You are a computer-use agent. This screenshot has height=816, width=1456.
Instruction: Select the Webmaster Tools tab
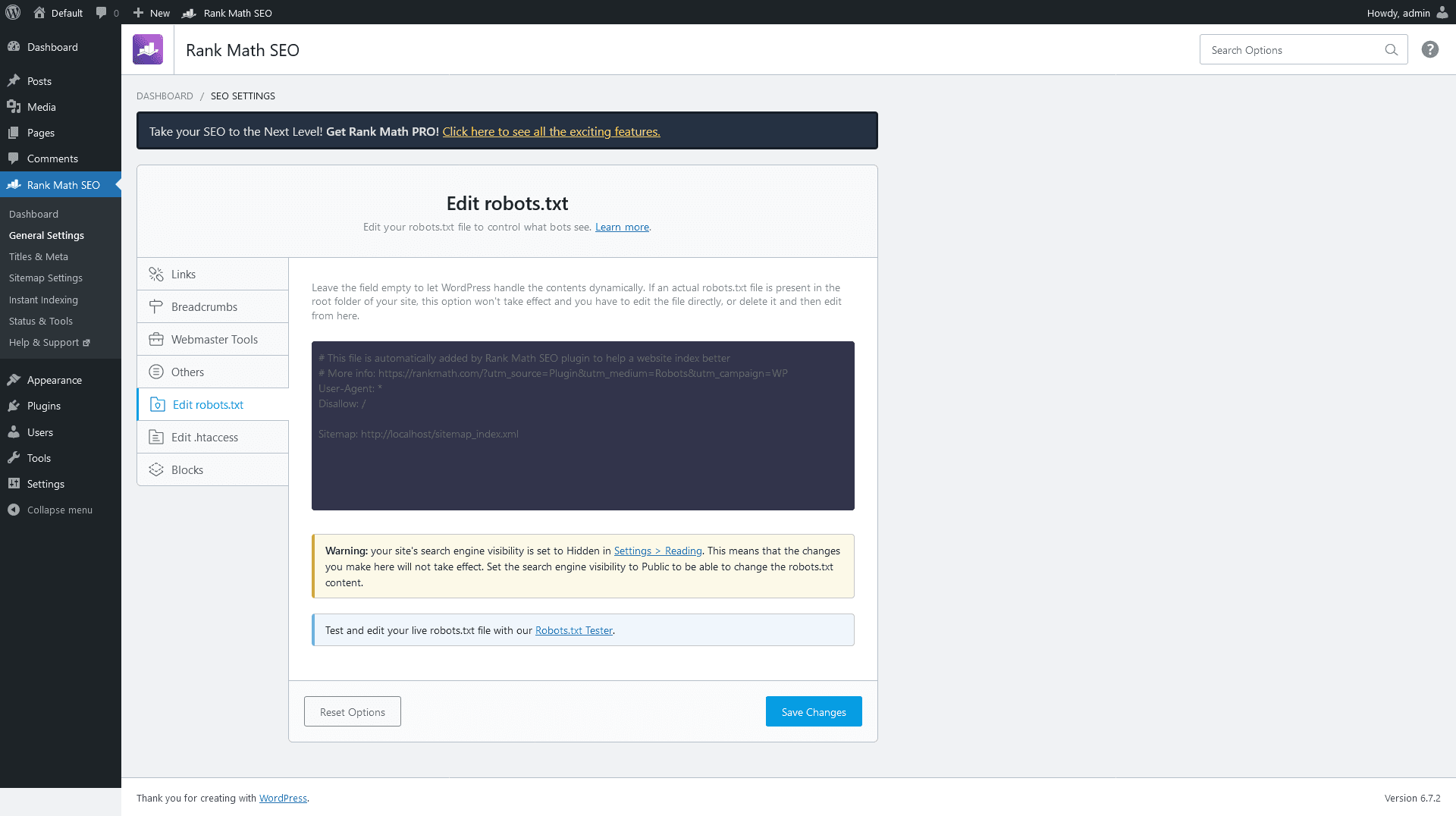point(213,339)
